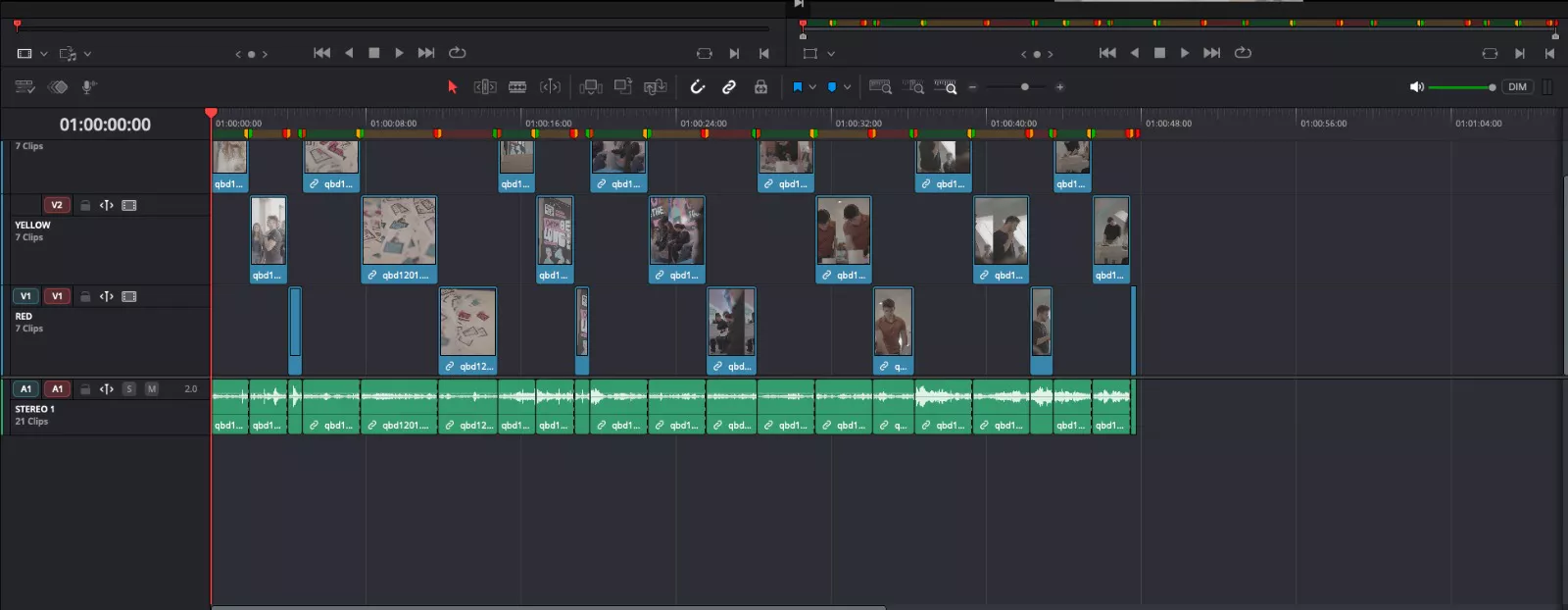Choose the Blade Edit Mode tool
This screenshot has width=1568, height=610.
click(517, 87)
